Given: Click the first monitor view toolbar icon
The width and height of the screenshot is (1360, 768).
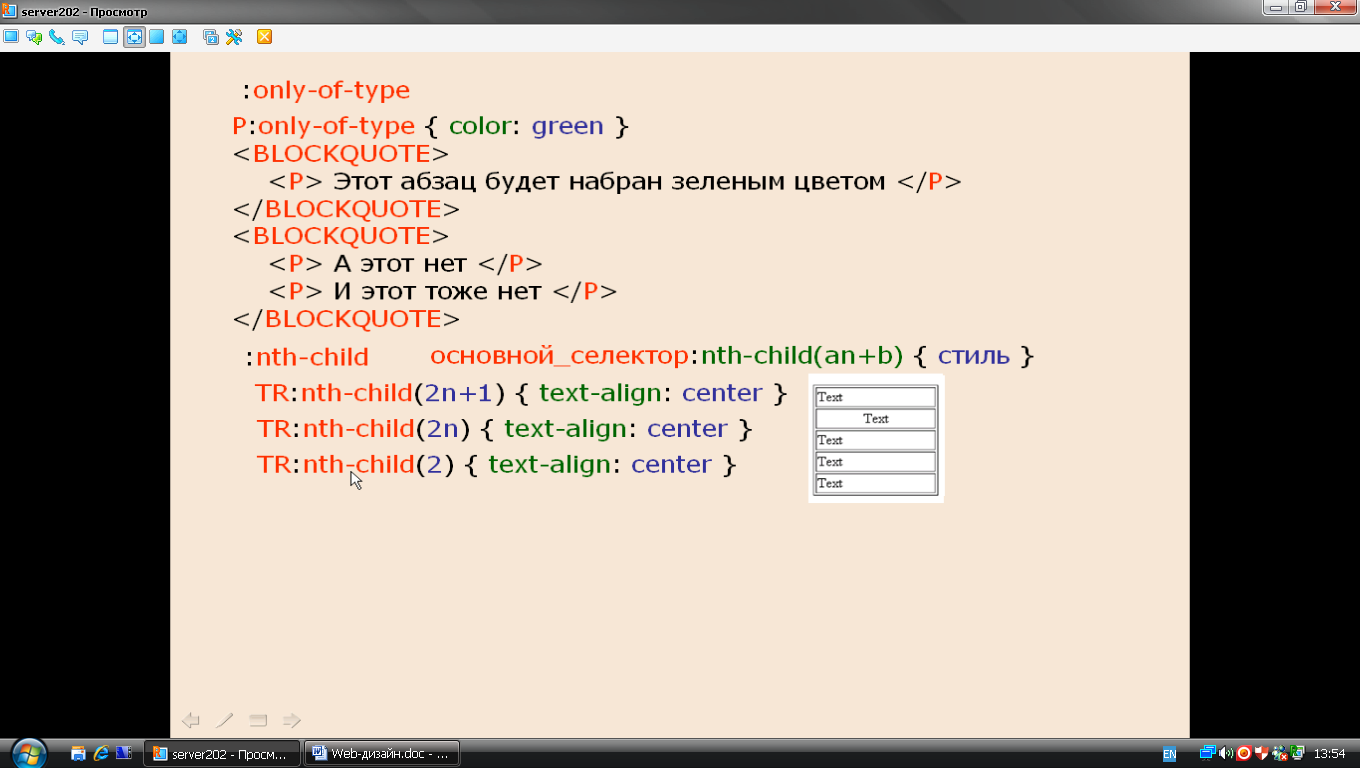Looking at the screenshot, I should pos(11,37).
